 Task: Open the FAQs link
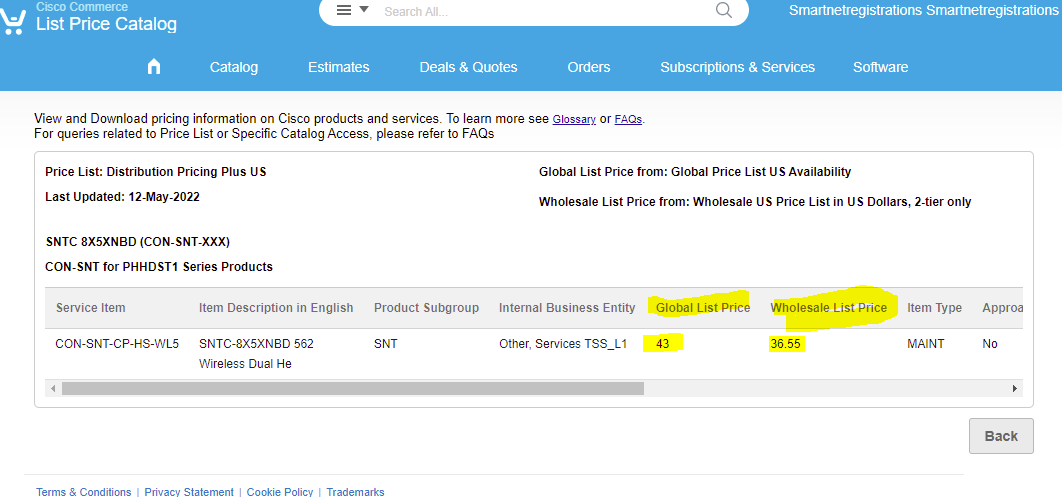628,119
